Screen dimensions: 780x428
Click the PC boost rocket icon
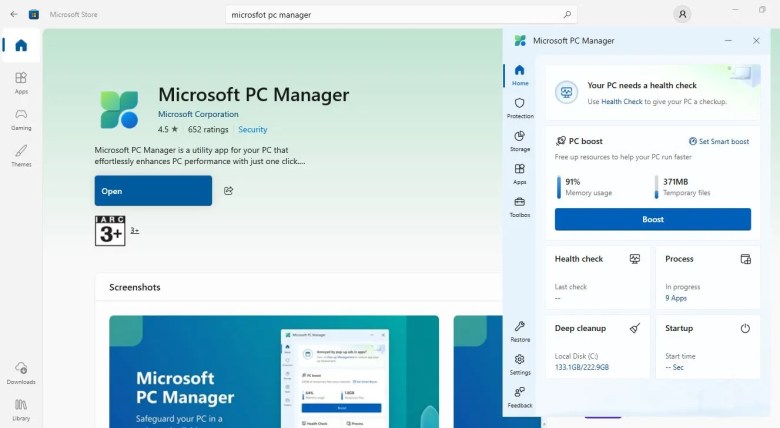(561, 141)
